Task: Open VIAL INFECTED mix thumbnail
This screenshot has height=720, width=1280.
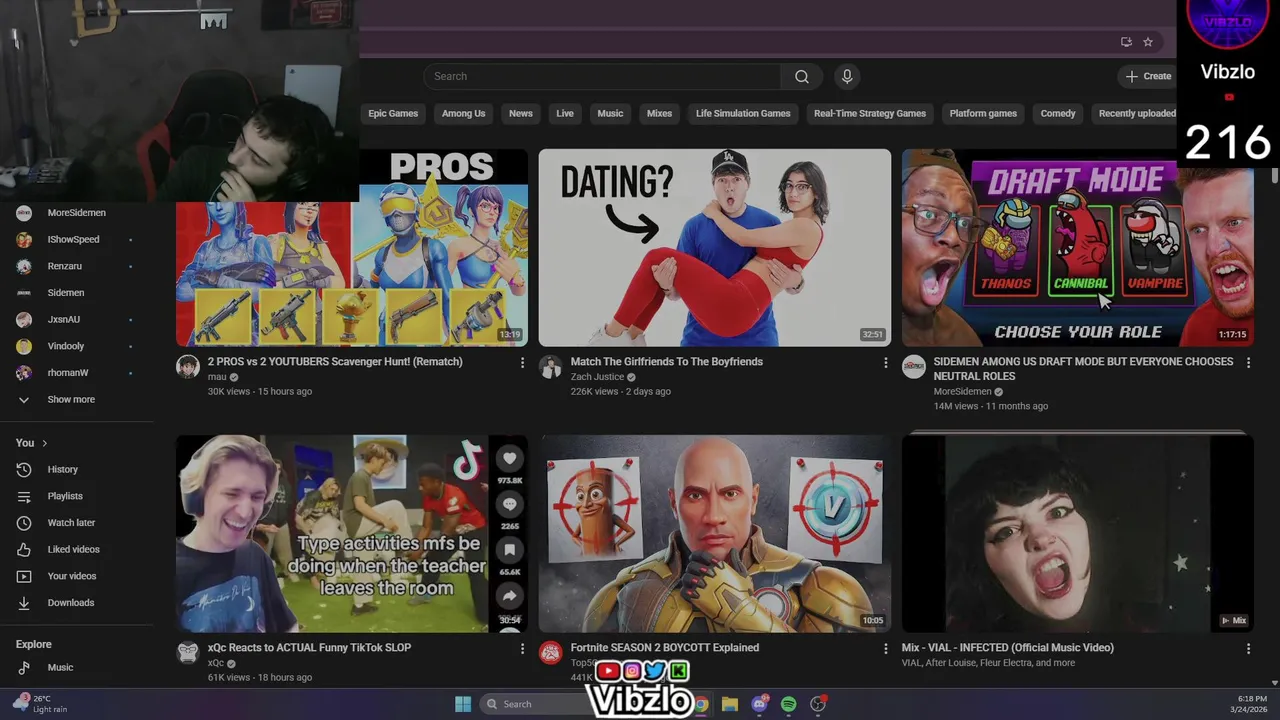Action: (x=1078, y=534)
